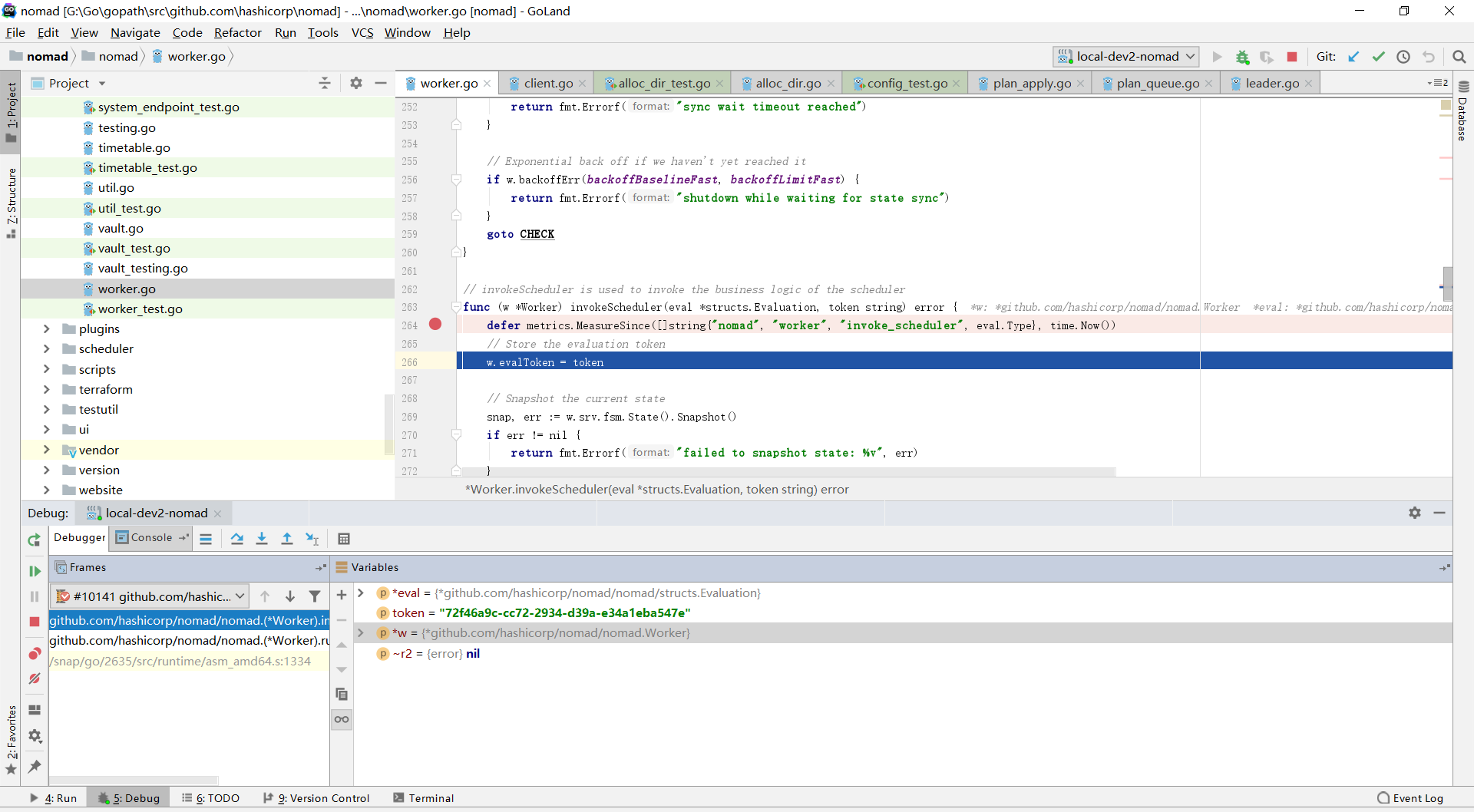Select Worker.run stack frame
Image resolution: width=1474 pixels, height=812 pixels.
189,641
